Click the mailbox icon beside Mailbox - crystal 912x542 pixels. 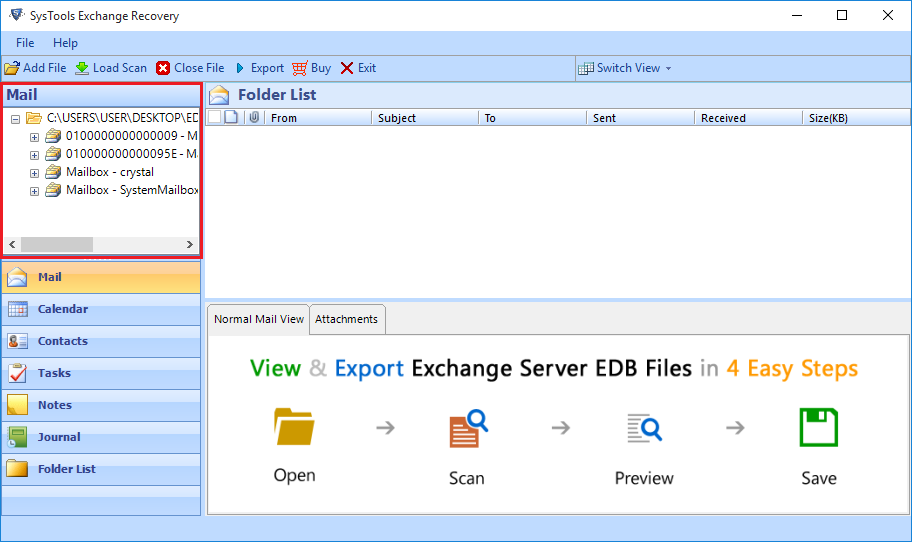coord(53,172)
